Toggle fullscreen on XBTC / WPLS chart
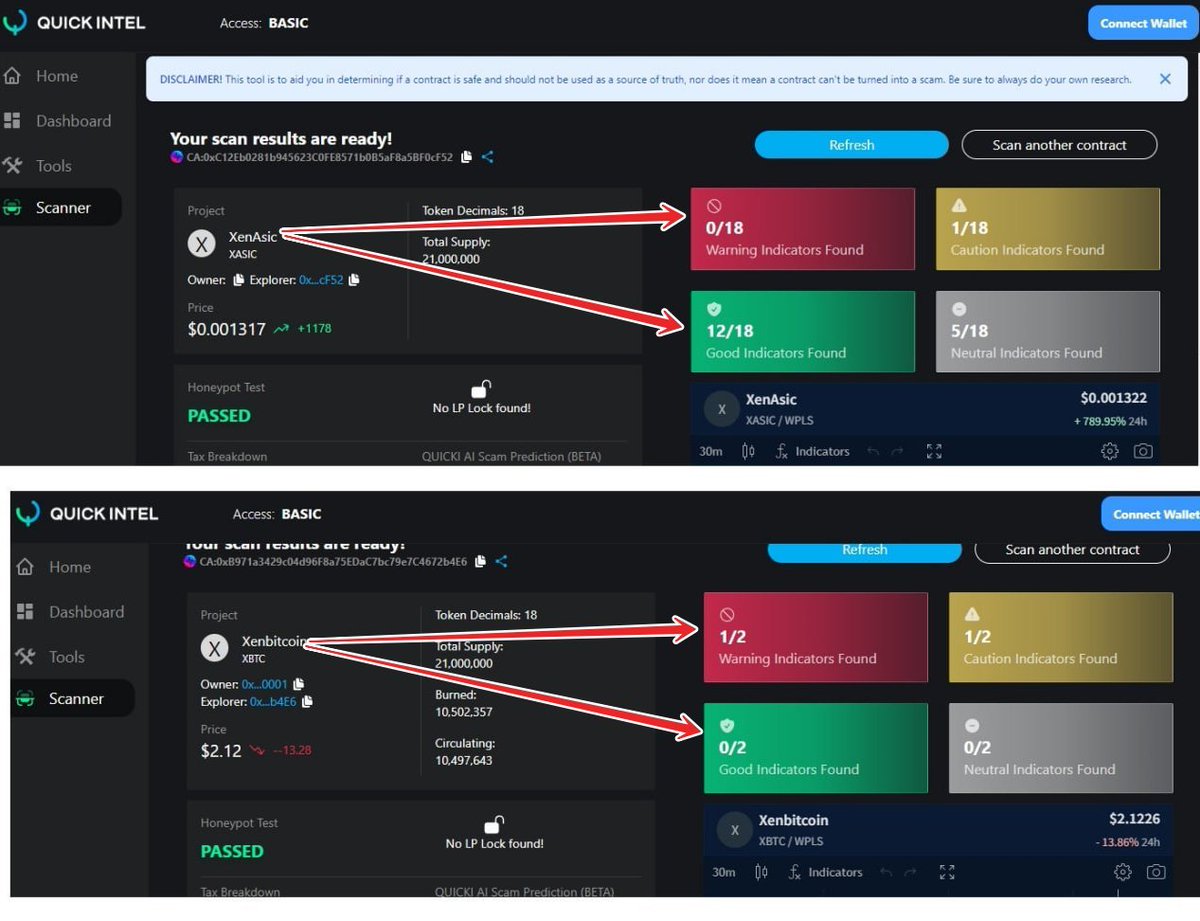 947,872
